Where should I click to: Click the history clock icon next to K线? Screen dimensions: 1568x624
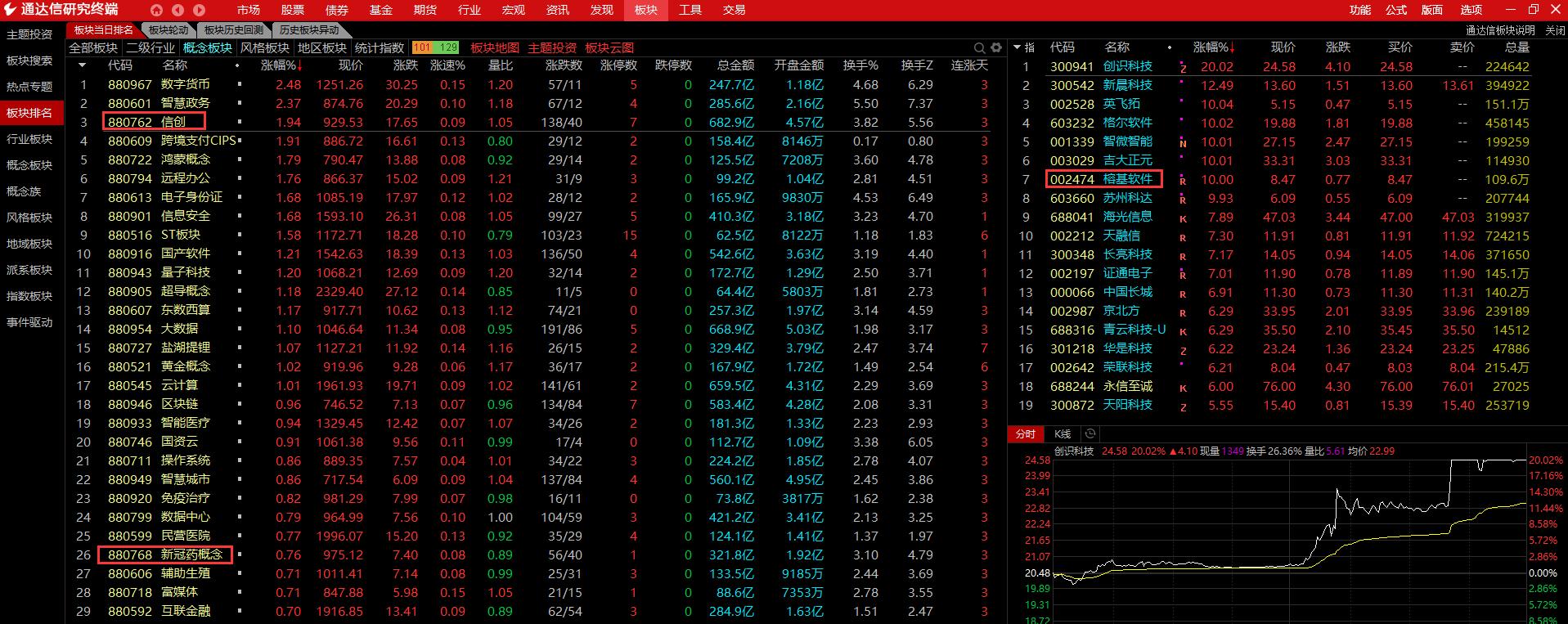tap(1090, 434)
